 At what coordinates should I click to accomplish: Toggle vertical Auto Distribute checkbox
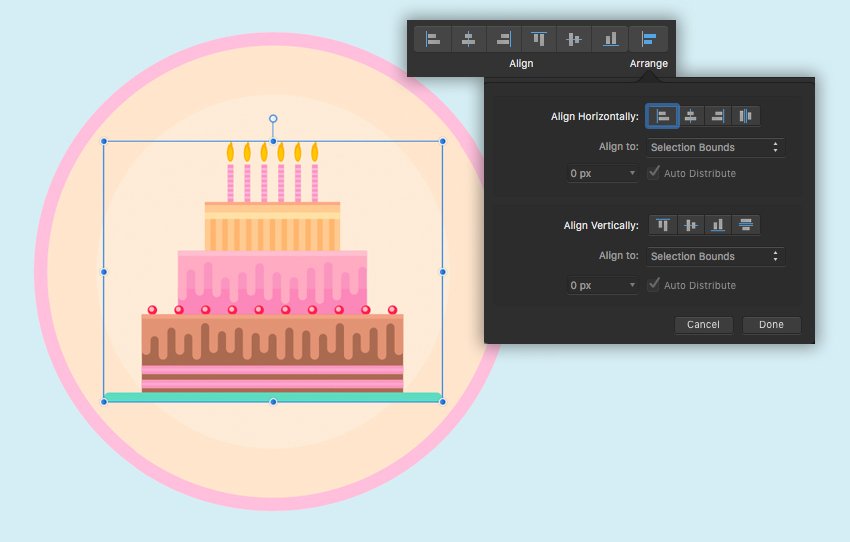tap(654, 285)
